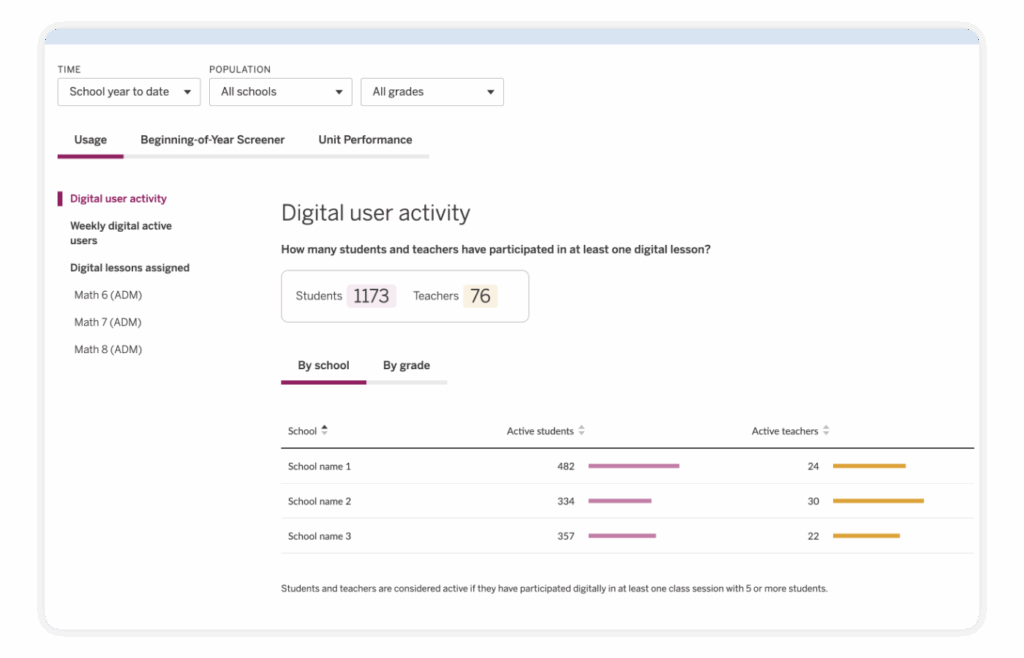Switch to the Usage tab
This screenshot has width=1024, height=658.
point(90,140)
